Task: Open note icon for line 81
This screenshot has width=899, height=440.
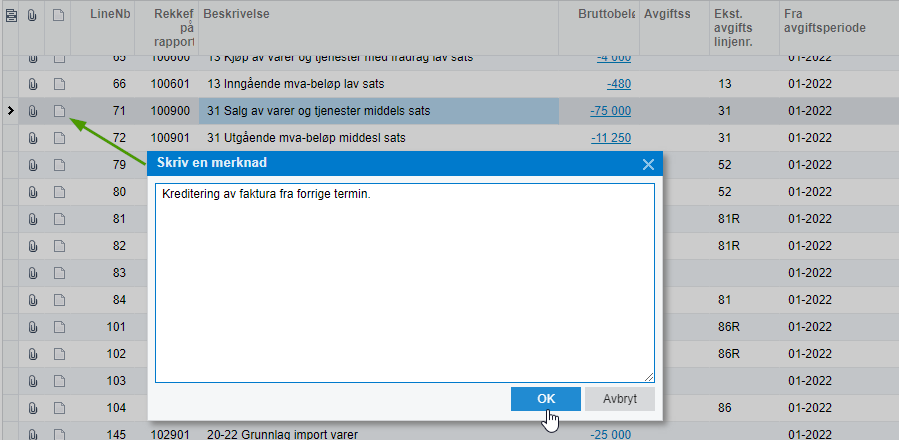Action: coord(59,219)
